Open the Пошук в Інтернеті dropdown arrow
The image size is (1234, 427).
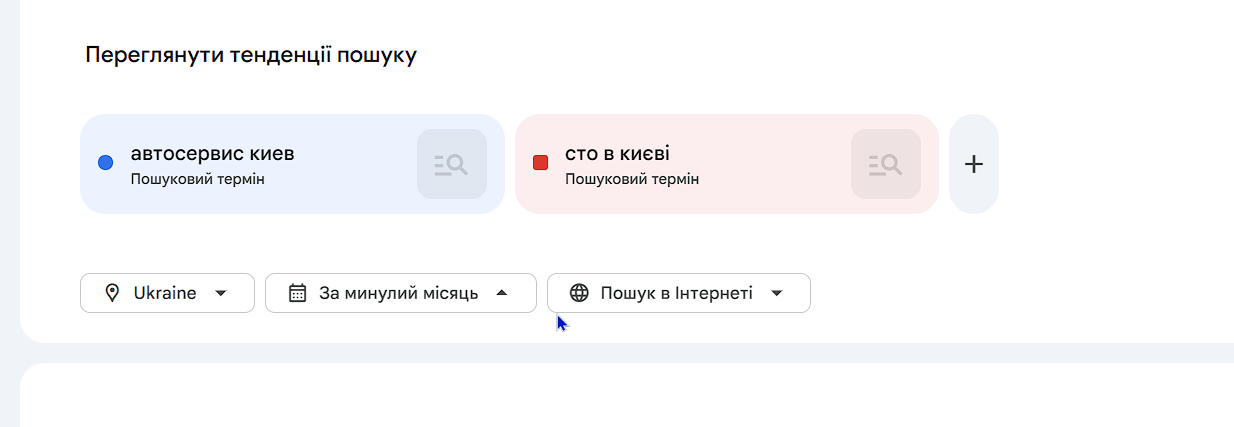click(x=776, y=293)
